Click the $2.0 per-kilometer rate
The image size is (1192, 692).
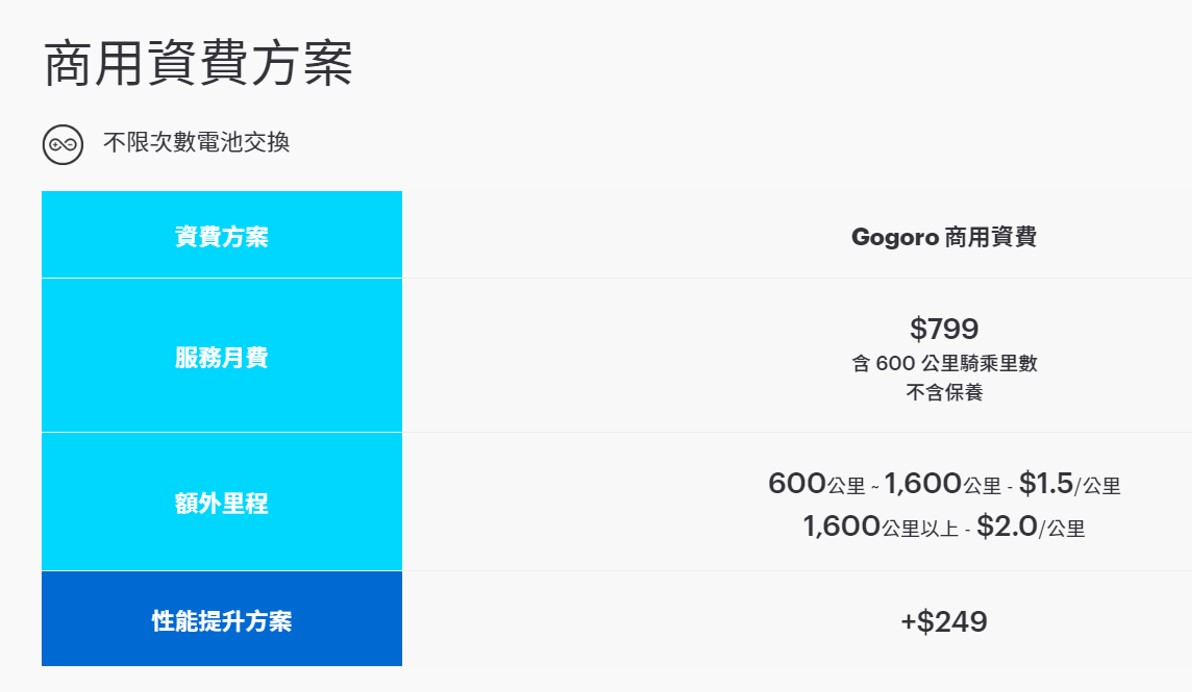pyautogui.click(x=1006, y=526)
